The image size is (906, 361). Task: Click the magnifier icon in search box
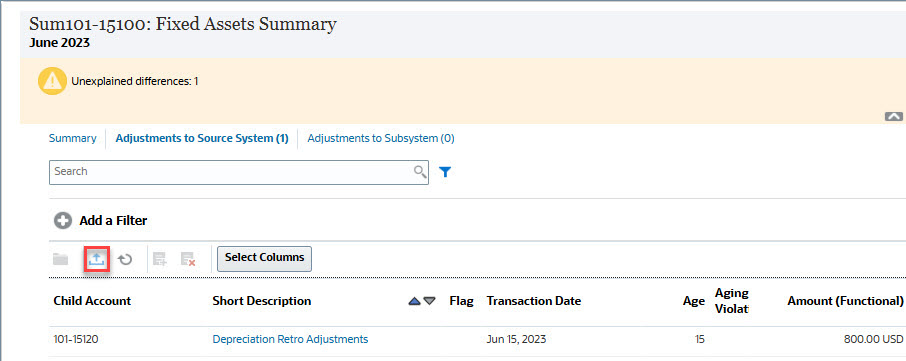coord(420,172)
